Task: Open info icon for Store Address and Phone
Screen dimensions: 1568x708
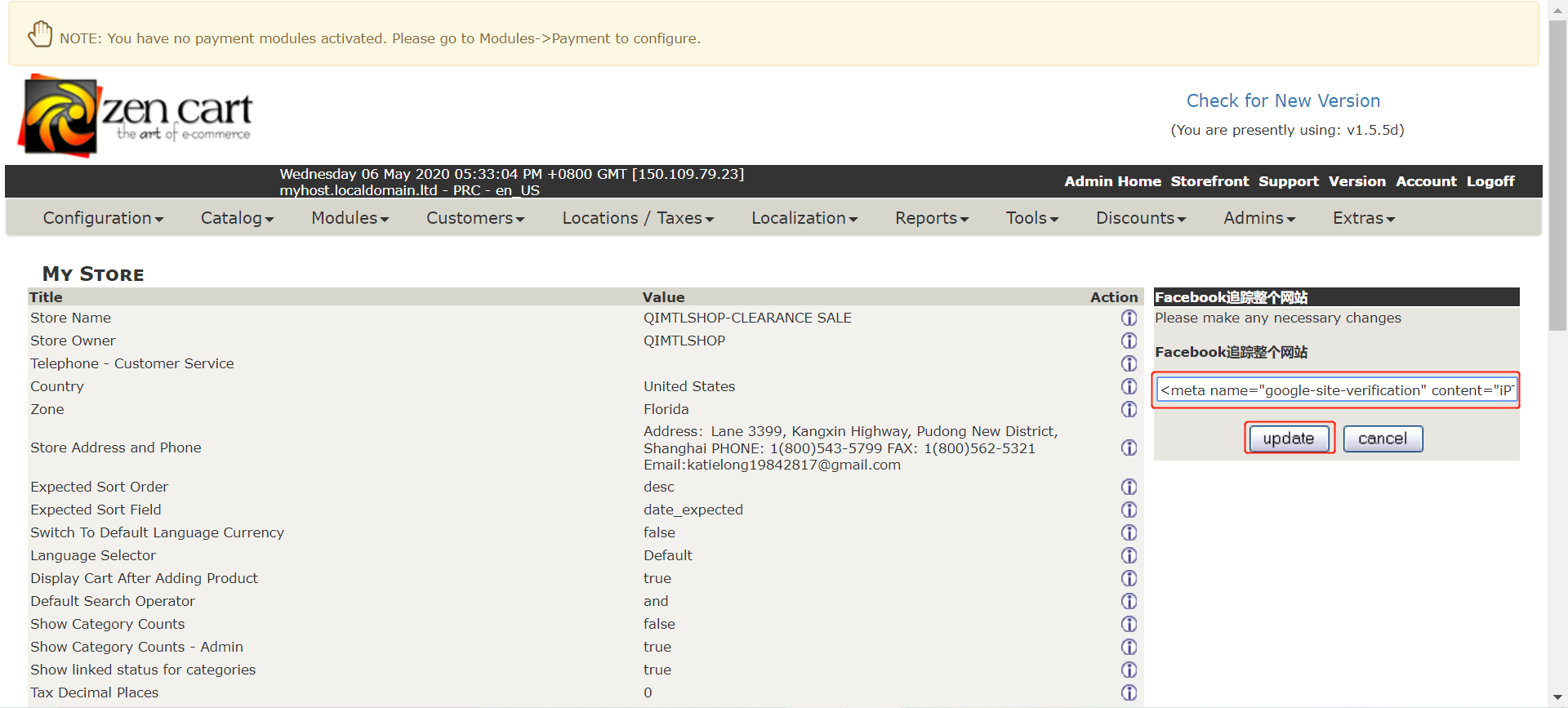Action: [1129, 448]
